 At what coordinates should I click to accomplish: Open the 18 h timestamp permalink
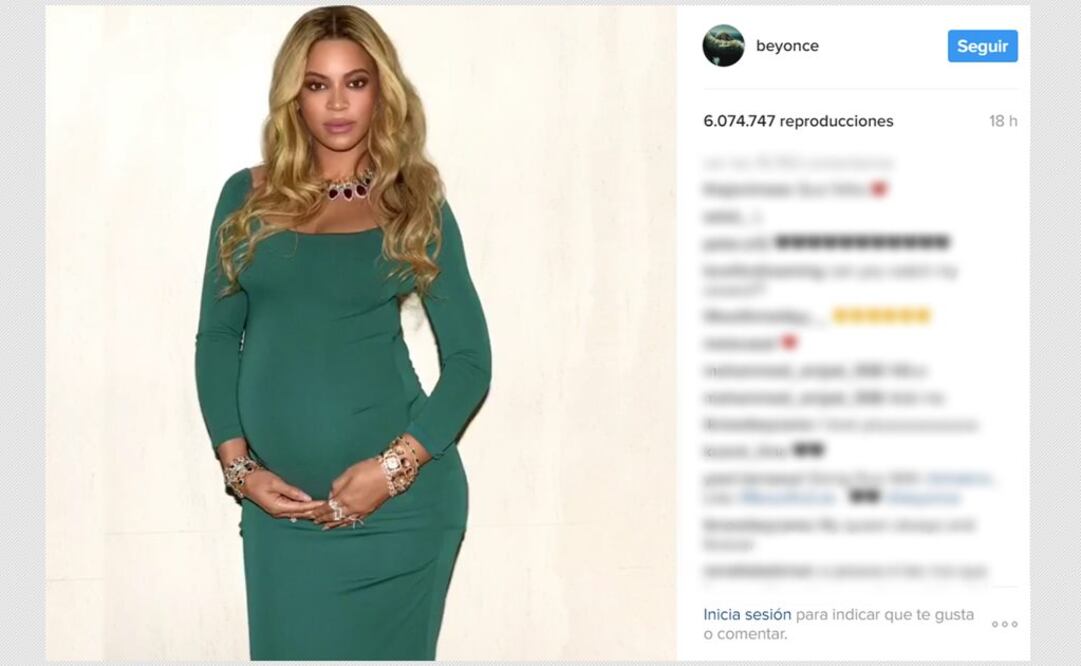1003,121
